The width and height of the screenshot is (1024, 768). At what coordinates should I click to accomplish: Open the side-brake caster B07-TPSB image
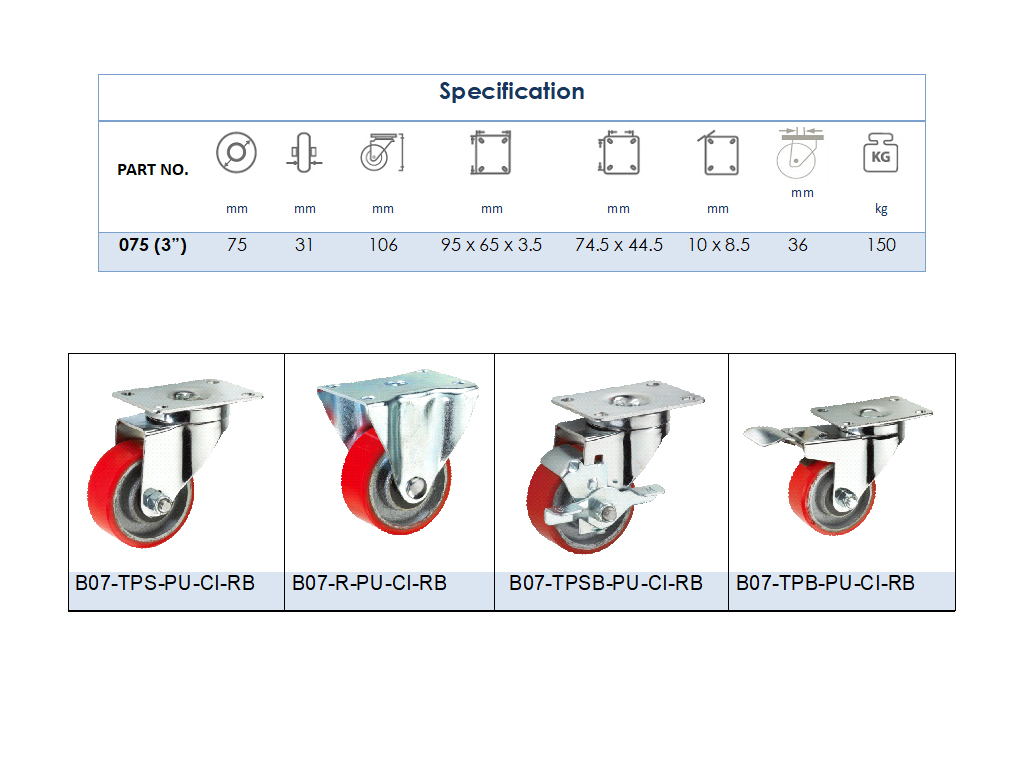[x=615, y=466]
